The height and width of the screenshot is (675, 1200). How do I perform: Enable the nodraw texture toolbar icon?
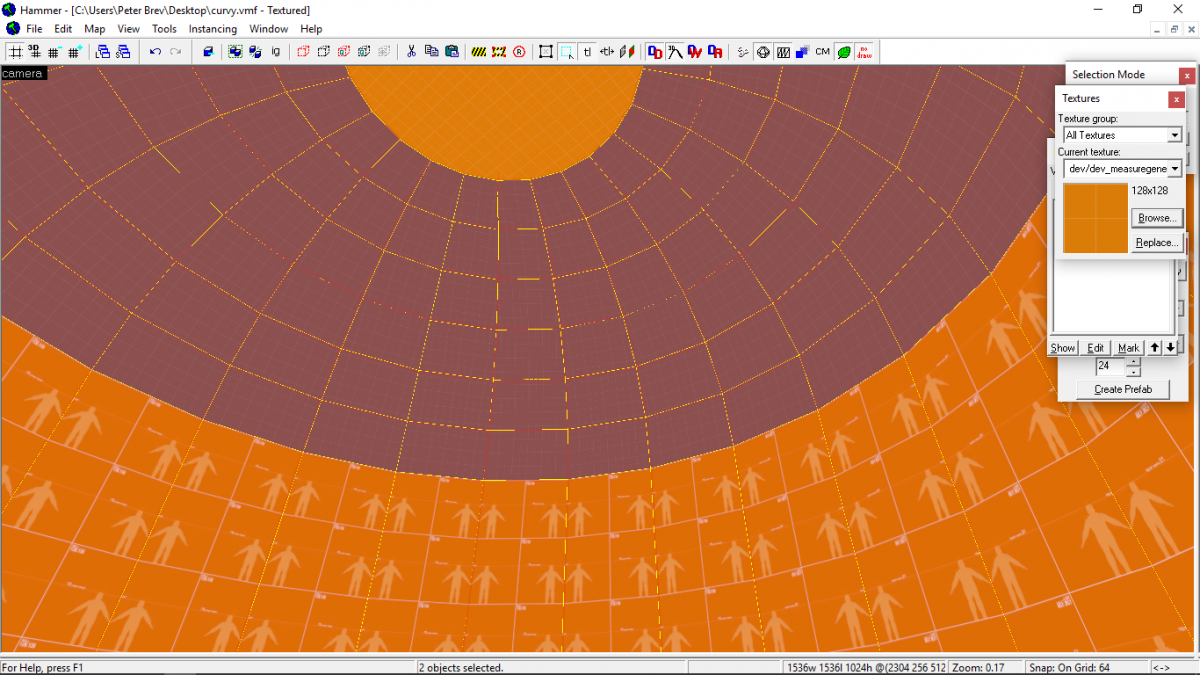pyautogui.click(x=864, y=51)
